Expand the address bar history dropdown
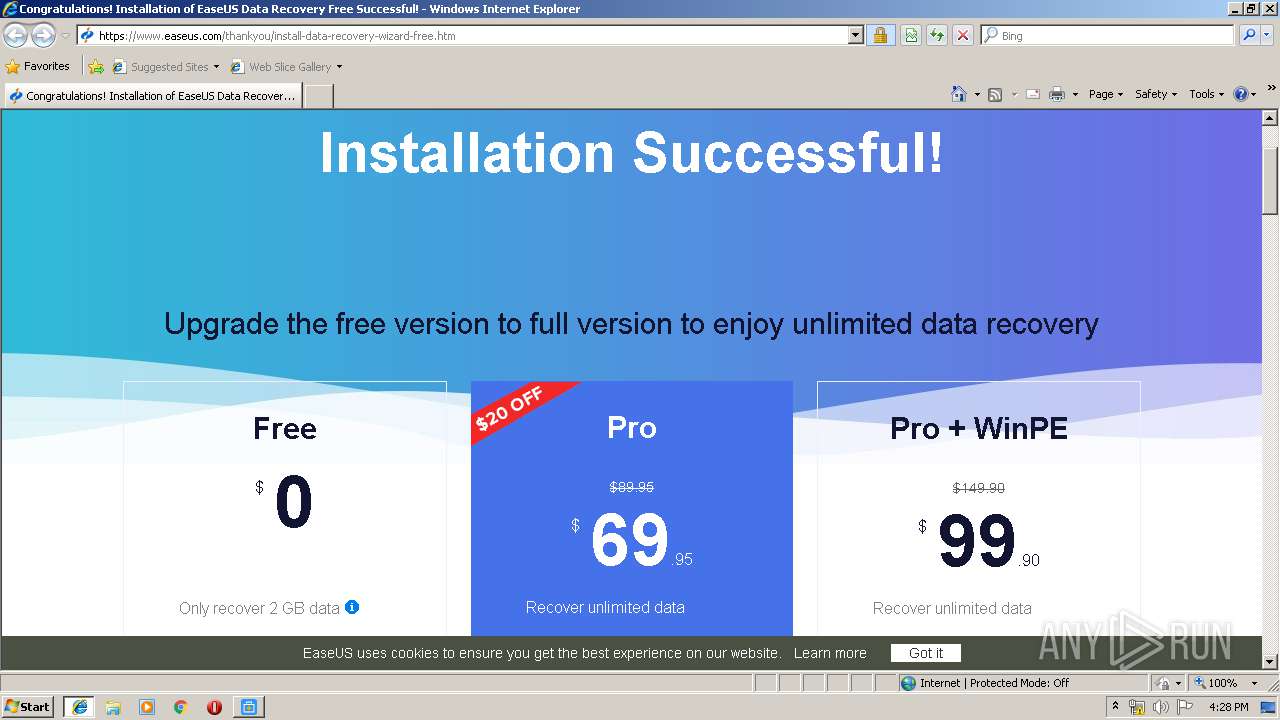Viewport: 1280px width, 720px height. [x=855, y=35]
